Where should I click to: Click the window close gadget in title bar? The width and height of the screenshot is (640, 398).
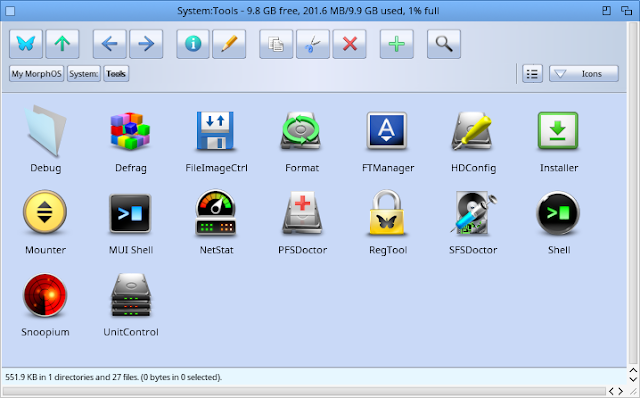coord(10,11)
